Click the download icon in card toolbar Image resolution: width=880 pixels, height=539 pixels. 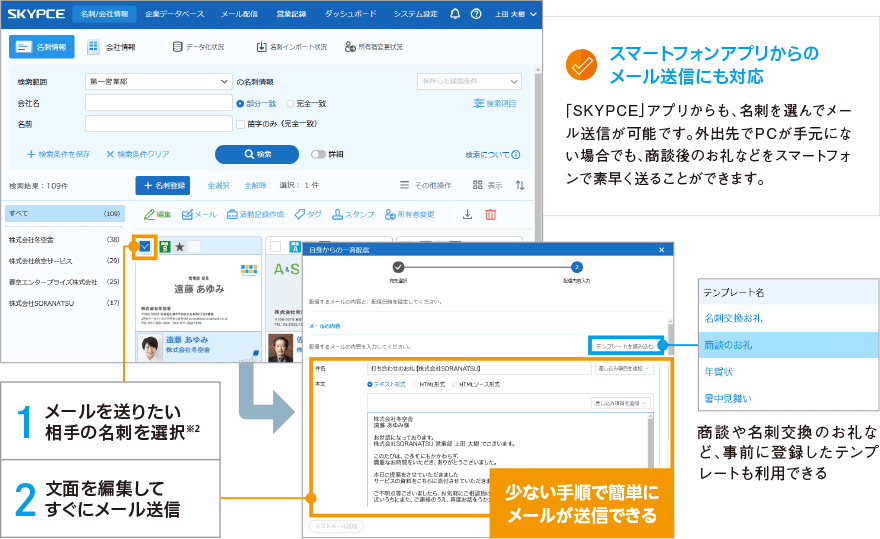[468, 214]
